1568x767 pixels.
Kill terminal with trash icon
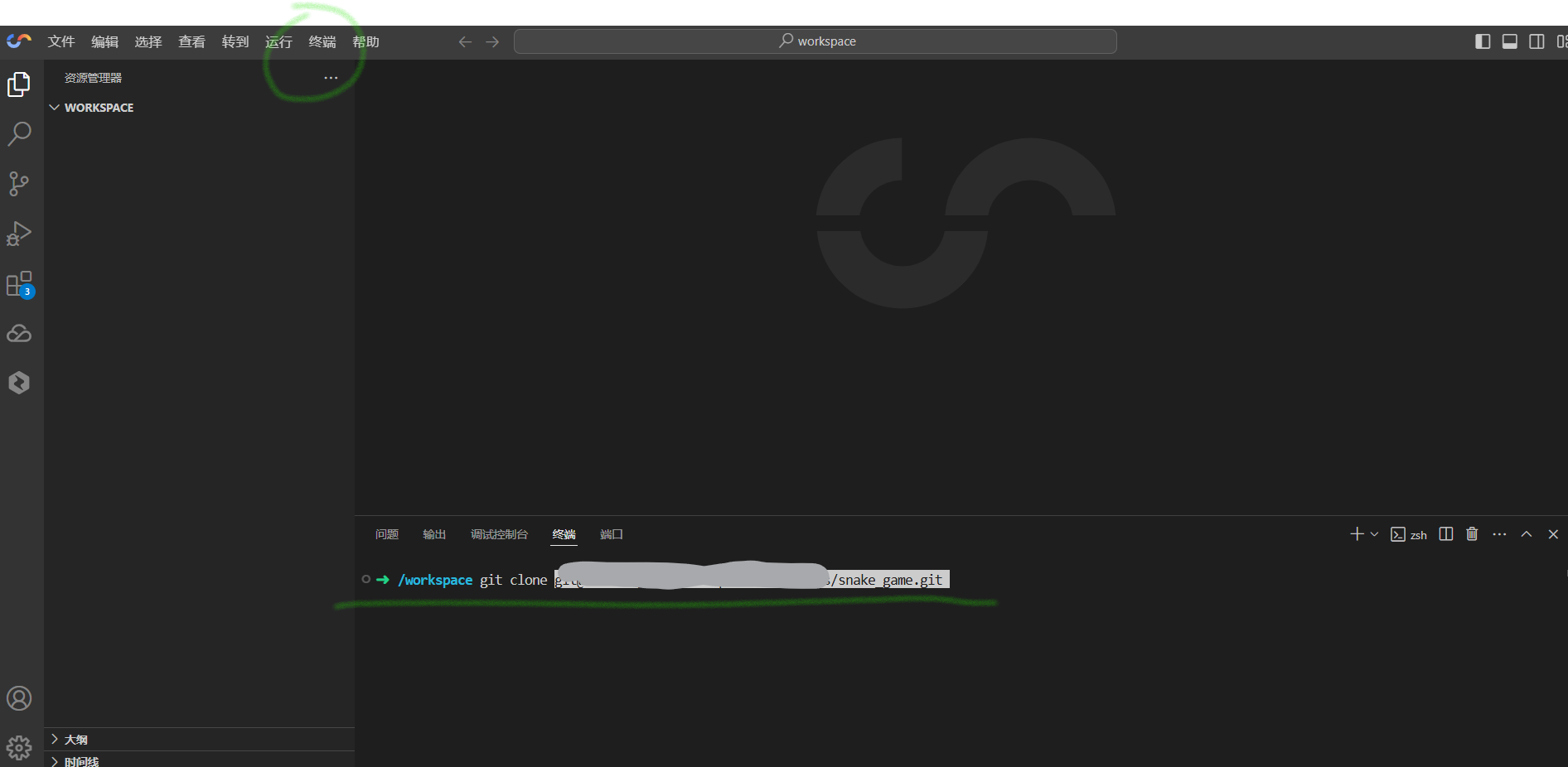click(1472, 534)
